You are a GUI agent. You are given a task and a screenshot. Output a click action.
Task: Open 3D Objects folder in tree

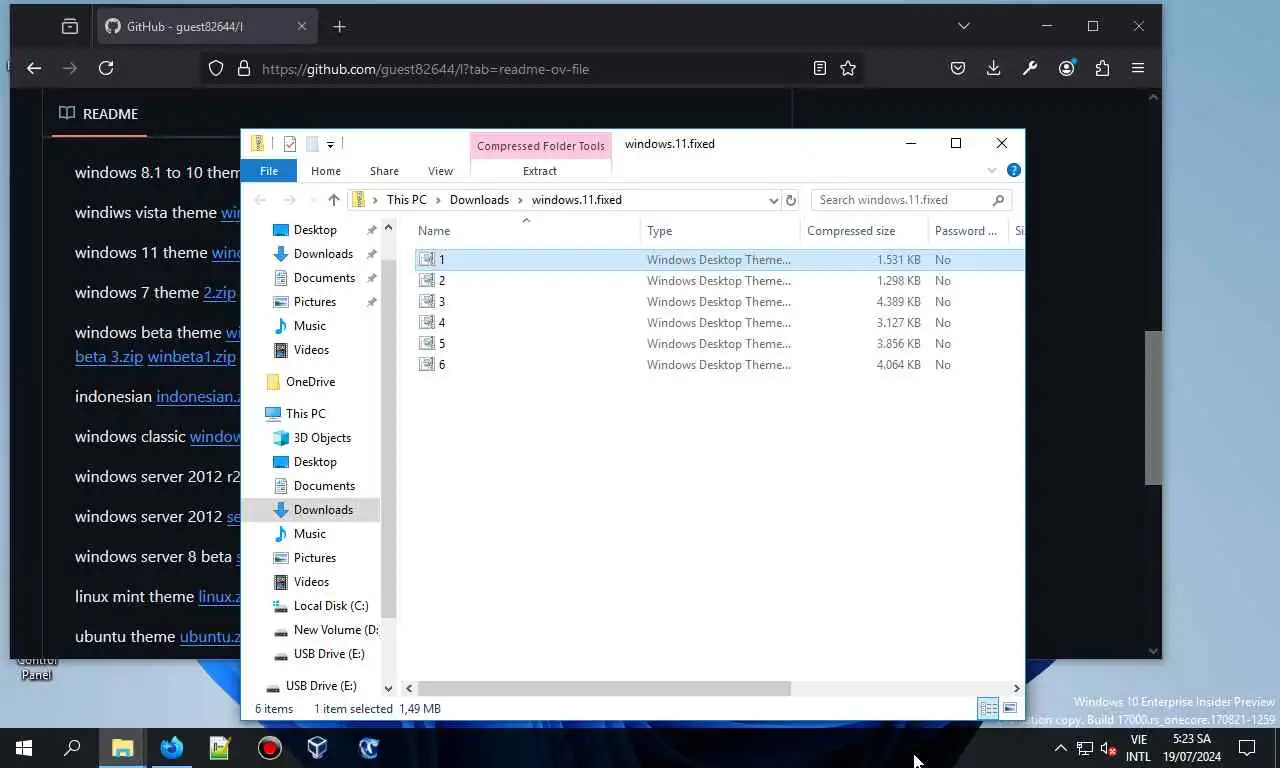tap(321, 438)
